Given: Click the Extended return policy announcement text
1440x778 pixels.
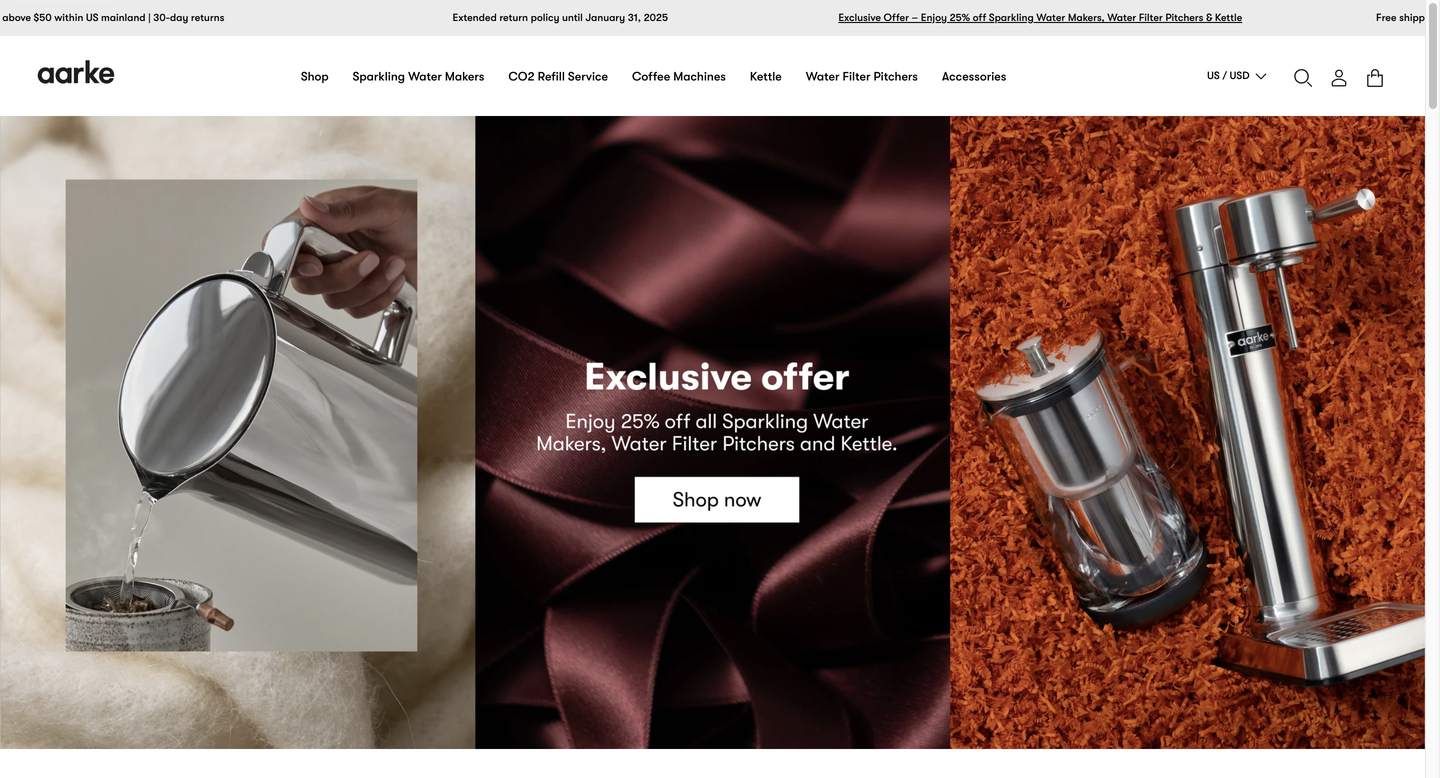Looking at the screenshot, I should [x=560, y=18].
